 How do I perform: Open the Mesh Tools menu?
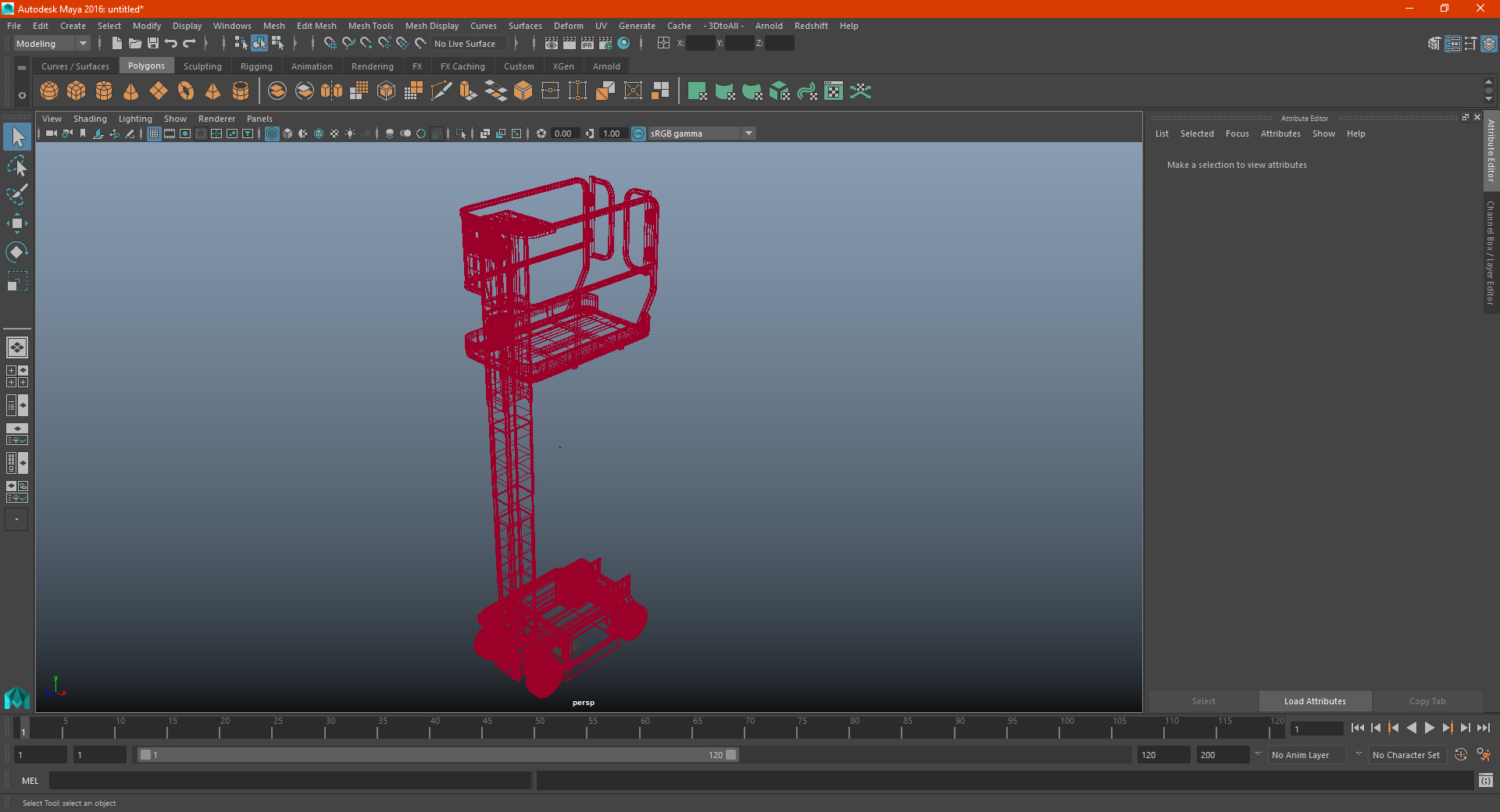pyautogui.click(x=371, y=26)
